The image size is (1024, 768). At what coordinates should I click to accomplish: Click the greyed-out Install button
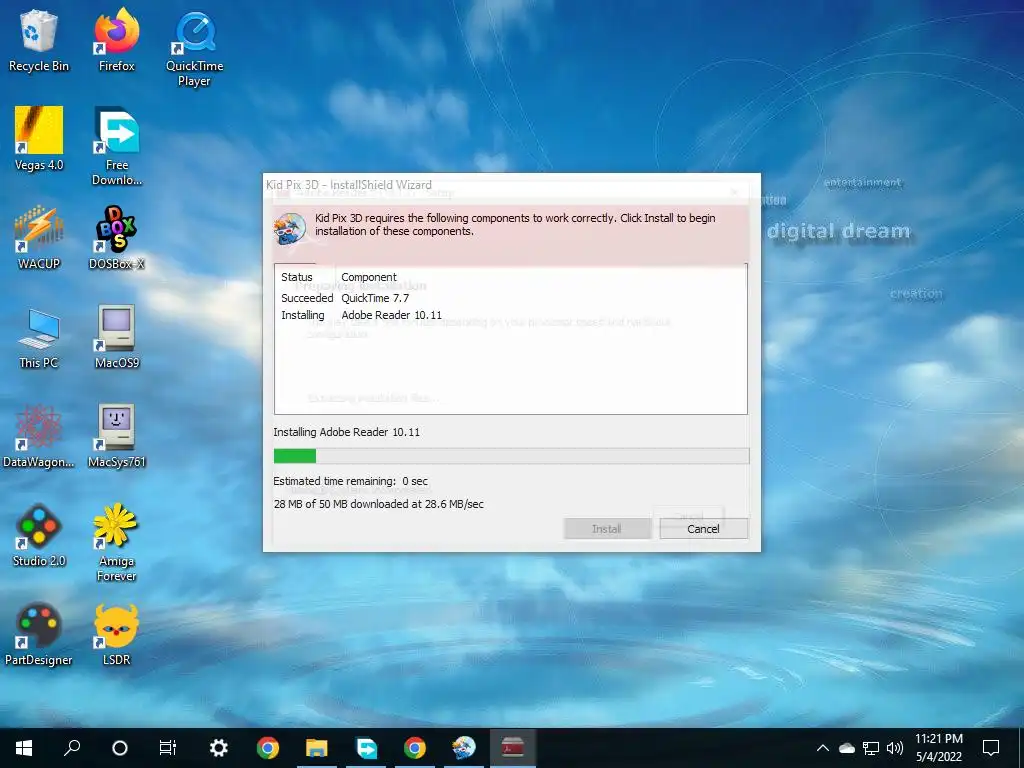coord(607,529)
